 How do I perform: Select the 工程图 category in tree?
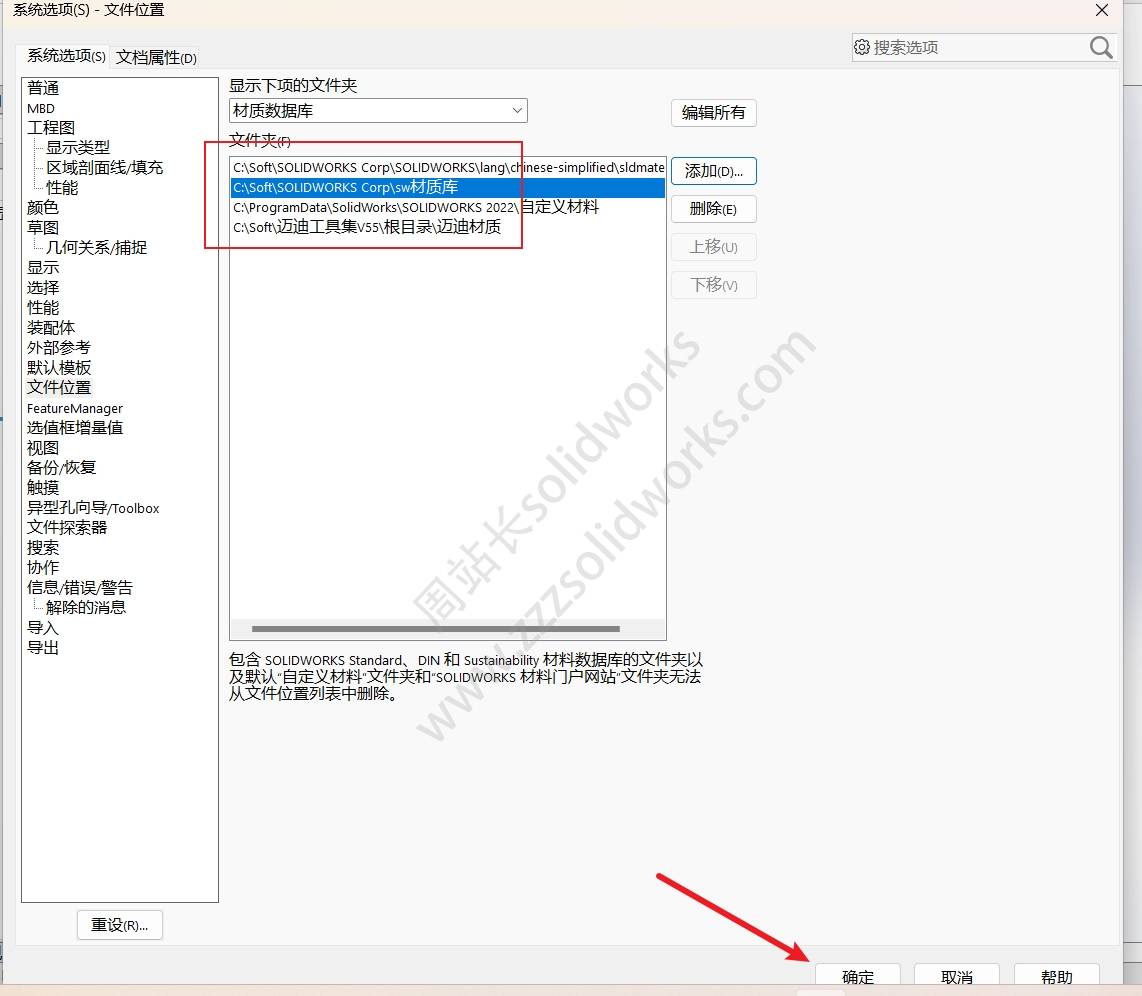pos(51,128)
